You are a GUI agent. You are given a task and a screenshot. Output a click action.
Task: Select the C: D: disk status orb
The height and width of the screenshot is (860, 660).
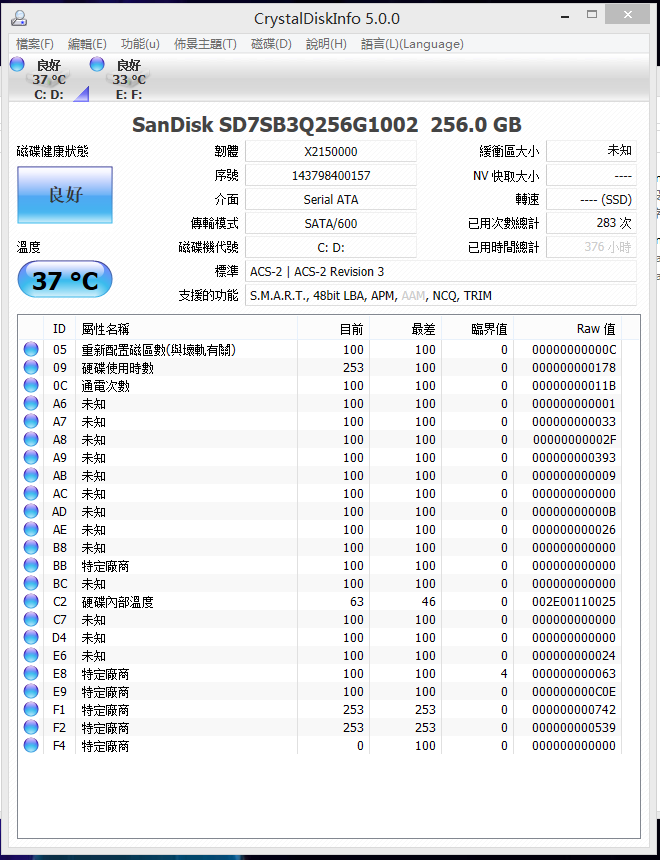point(18,64)
